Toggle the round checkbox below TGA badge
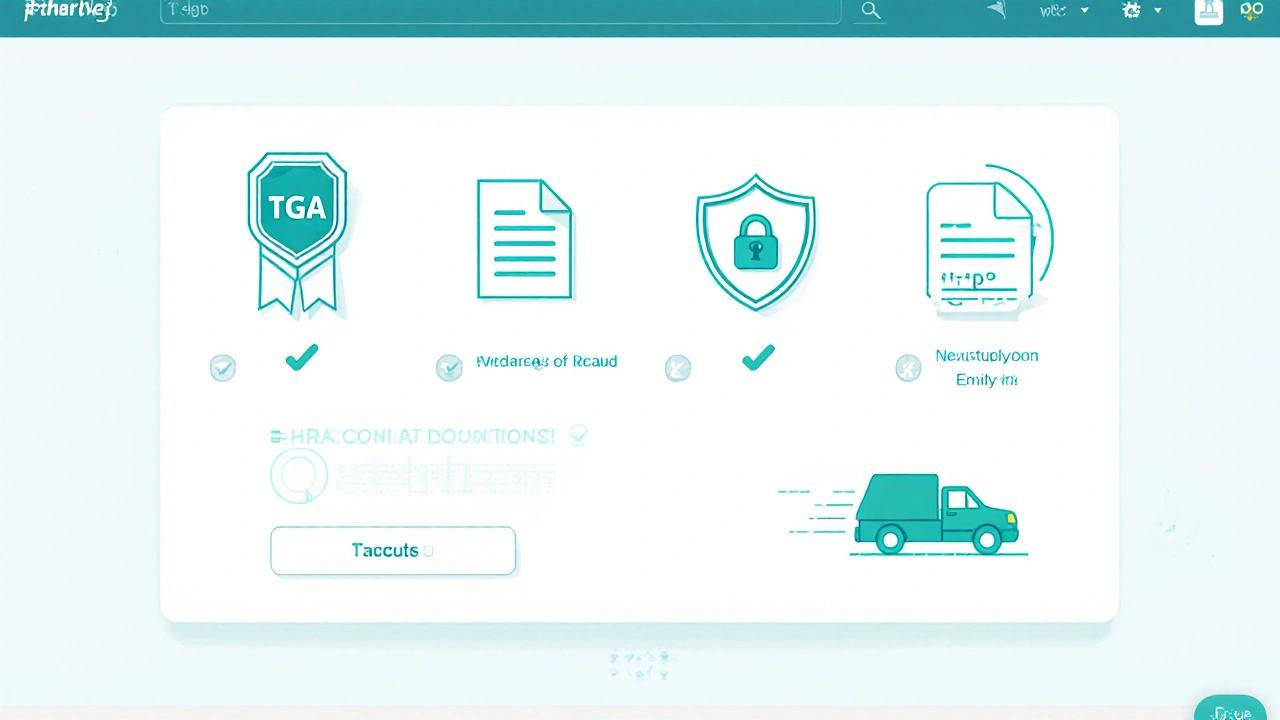Image resolution: width=1280 pixels, height=720 pixels. 222,368
